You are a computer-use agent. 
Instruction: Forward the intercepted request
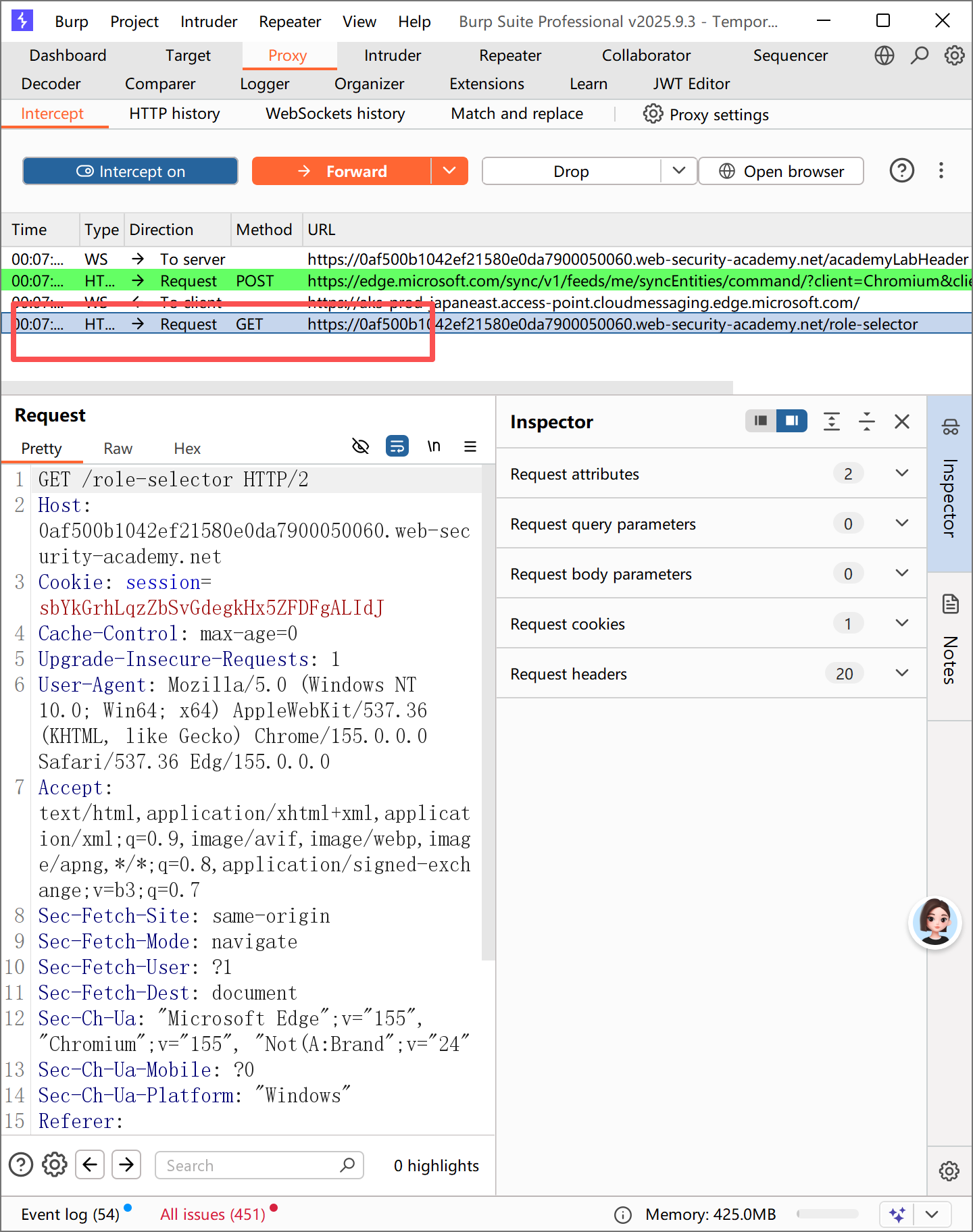click(x=342, y=171)
